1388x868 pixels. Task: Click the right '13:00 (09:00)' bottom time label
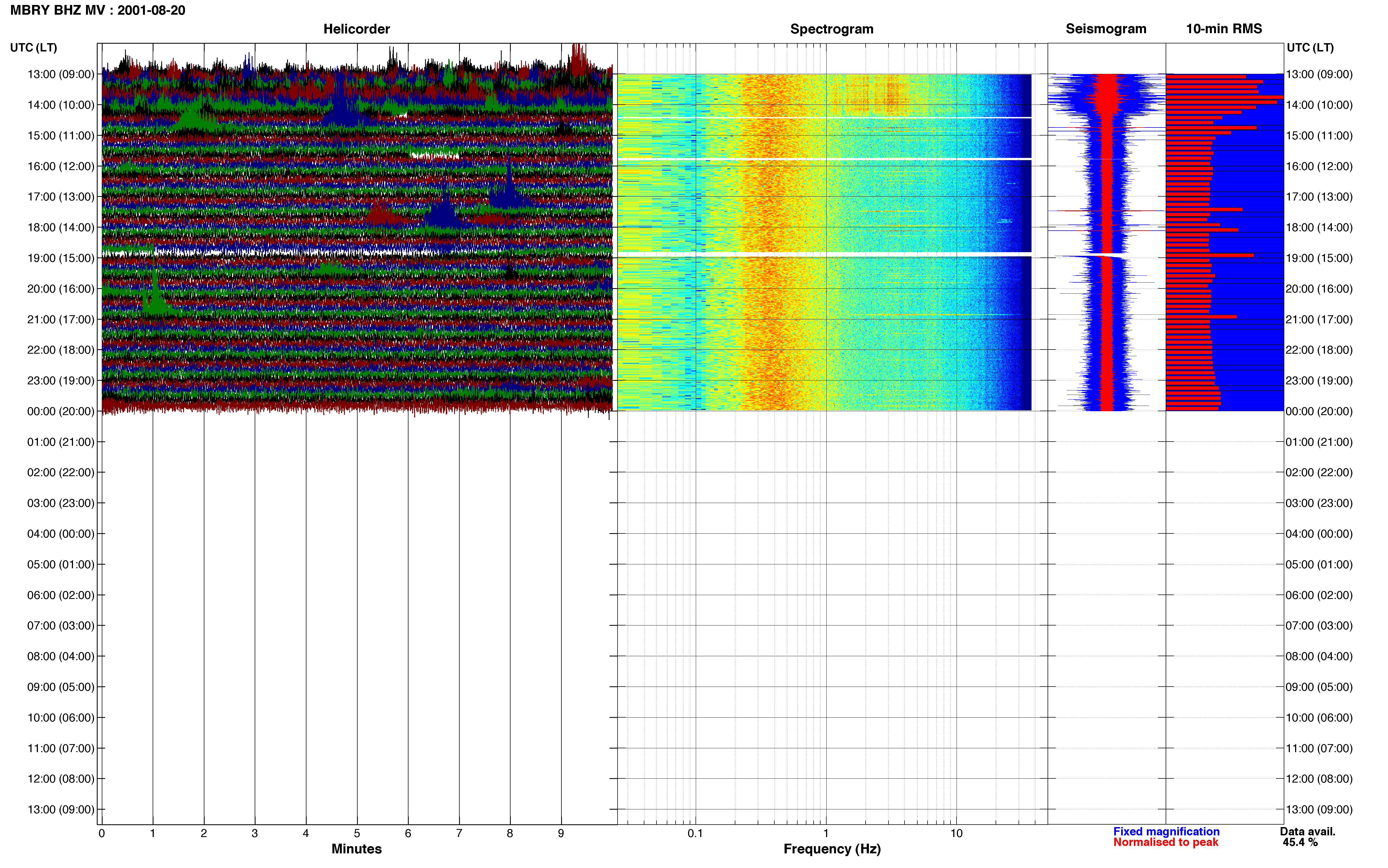coord(1319,809)
